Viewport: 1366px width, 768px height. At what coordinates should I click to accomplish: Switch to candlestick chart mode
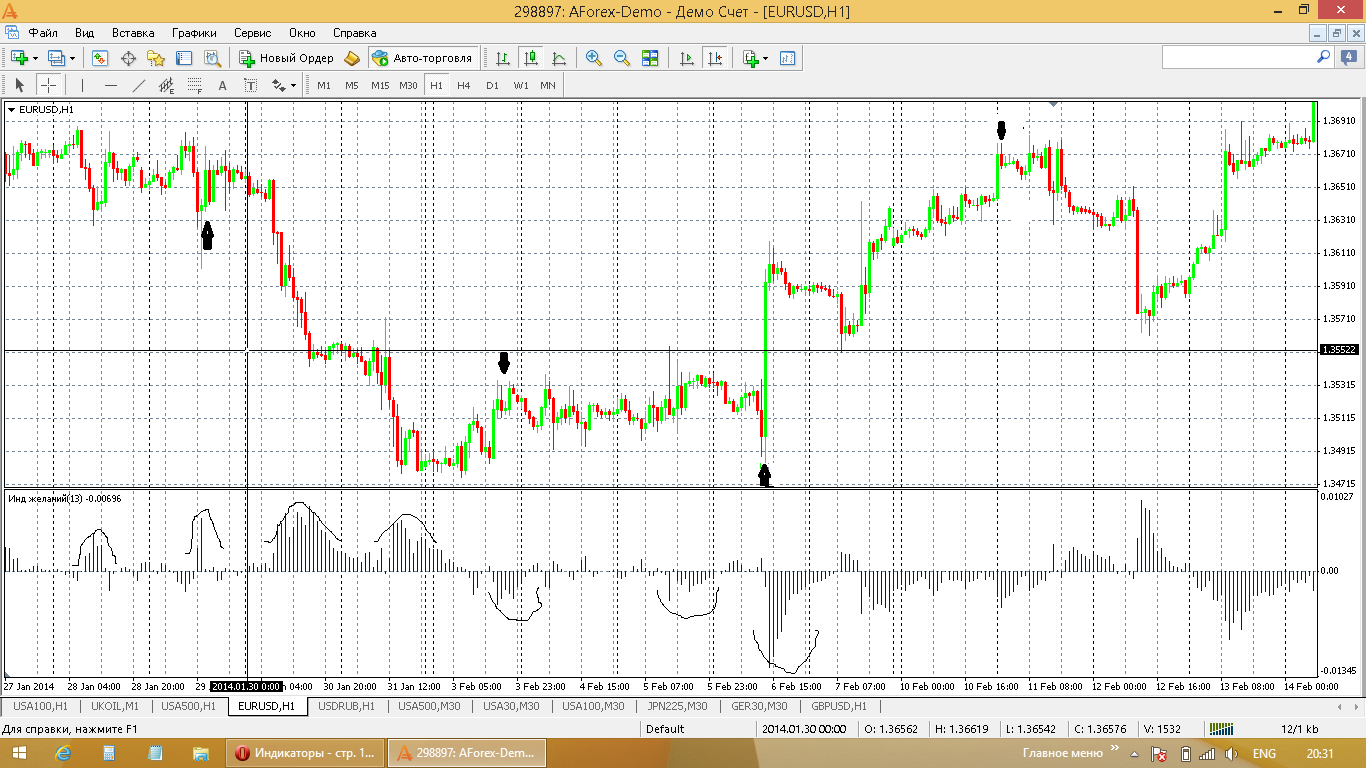530,58
